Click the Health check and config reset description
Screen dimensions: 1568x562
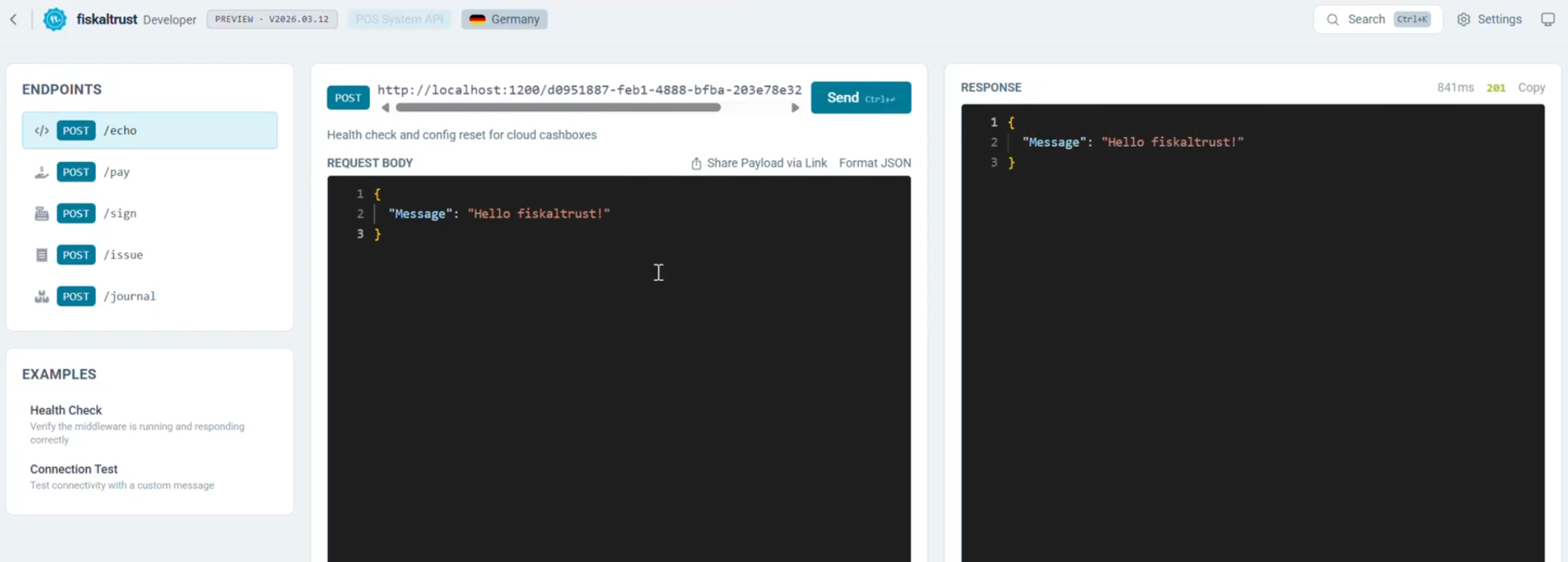461,135
